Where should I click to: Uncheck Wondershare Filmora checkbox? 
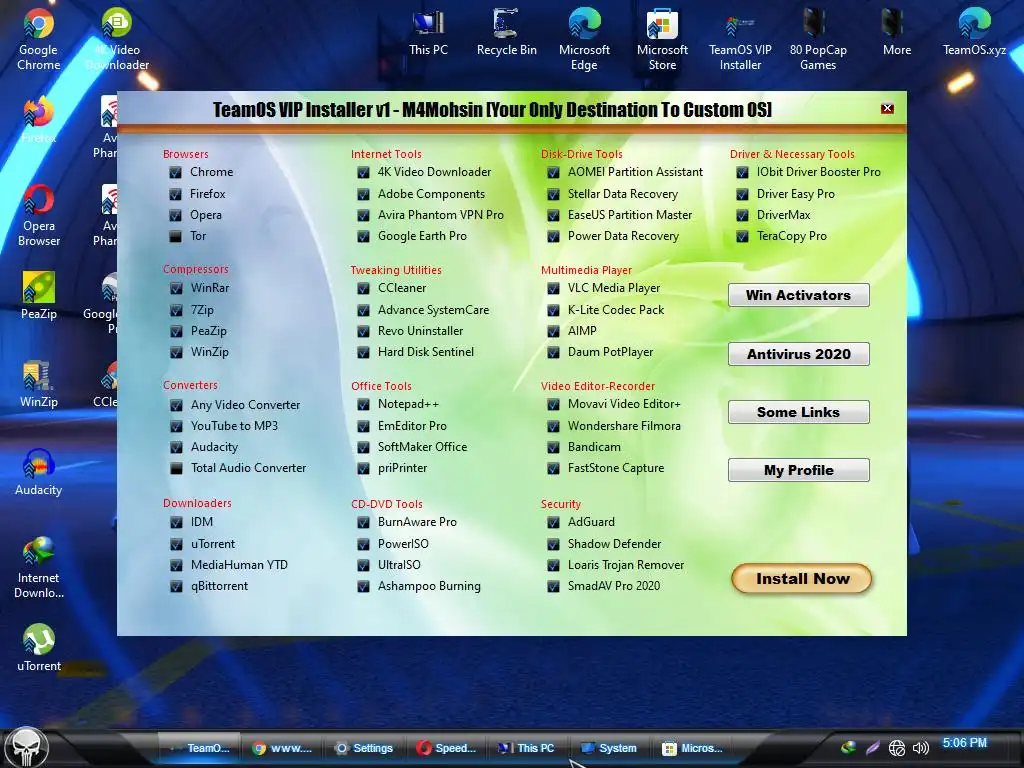553,426
